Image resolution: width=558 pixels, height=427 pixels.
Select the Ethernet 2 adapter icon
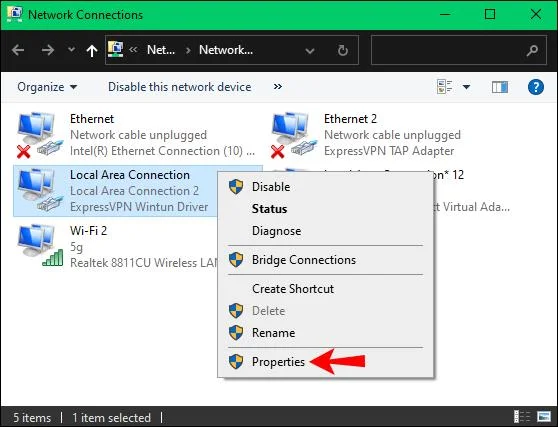click(294, 135)
